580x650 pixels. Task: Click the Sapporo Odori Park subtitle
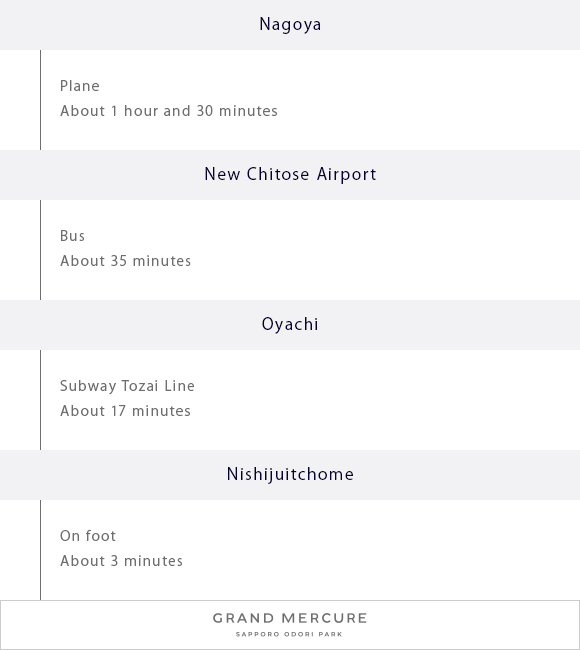click(x=289, y=634)
